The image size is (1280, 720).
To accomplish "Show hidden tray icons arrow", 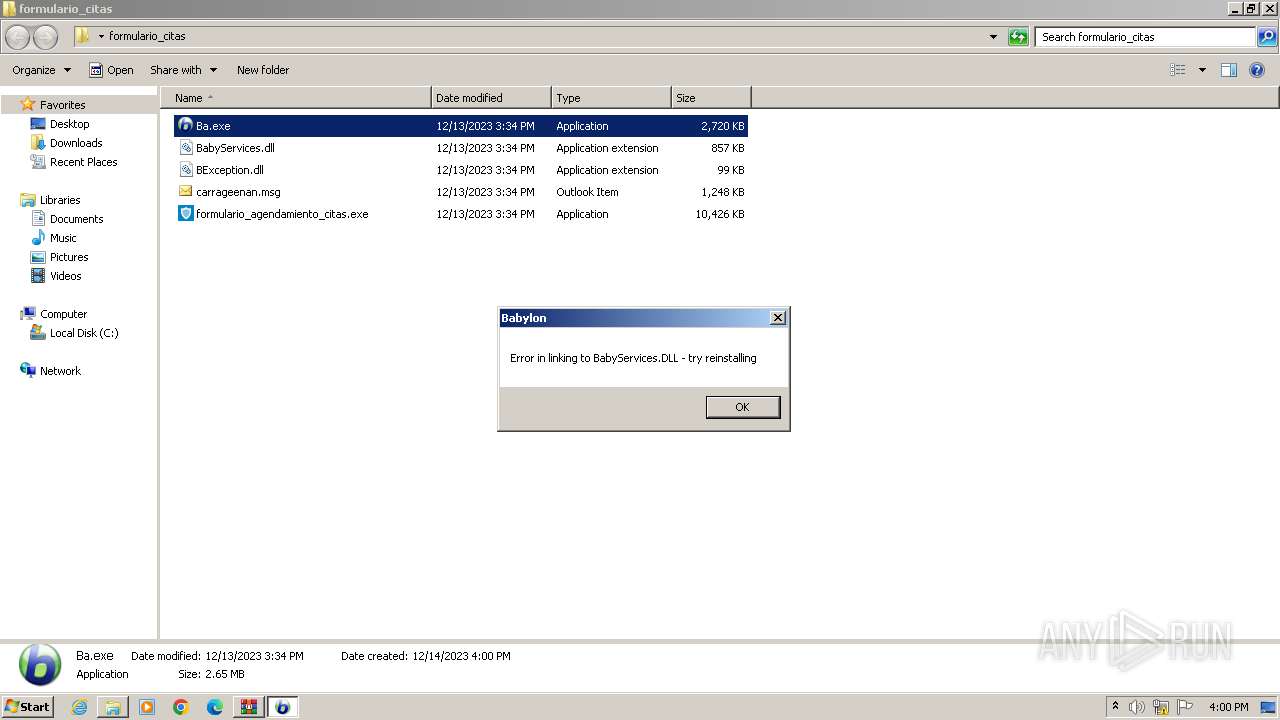I will [x=1116, y=707].
